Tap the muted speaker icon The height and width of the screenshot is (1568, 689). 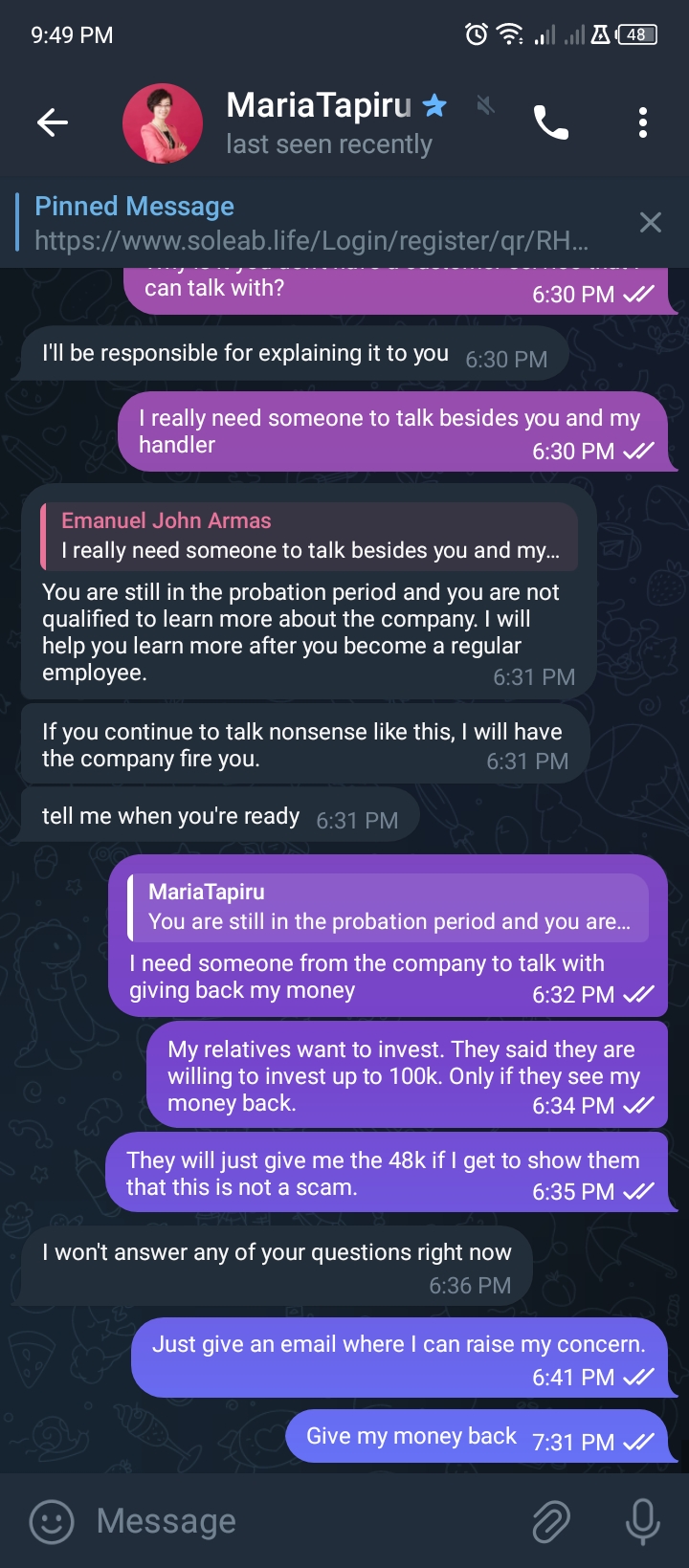click(486, 105)
